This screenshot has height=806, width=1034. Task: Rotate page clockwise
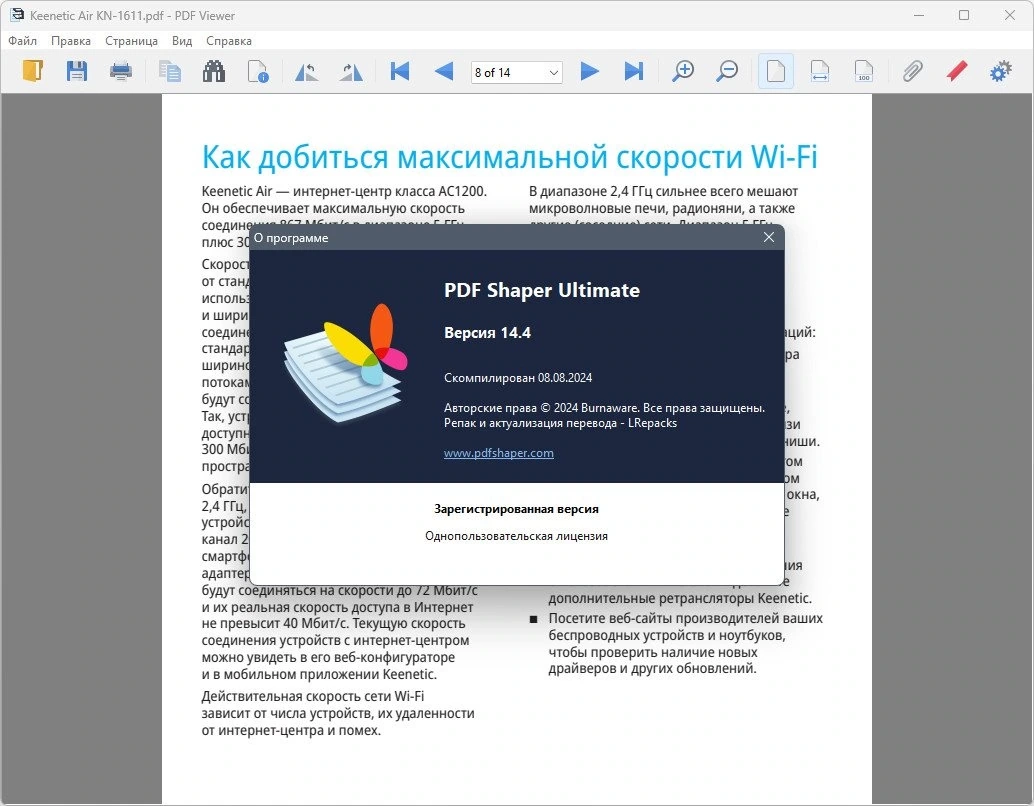351,71
